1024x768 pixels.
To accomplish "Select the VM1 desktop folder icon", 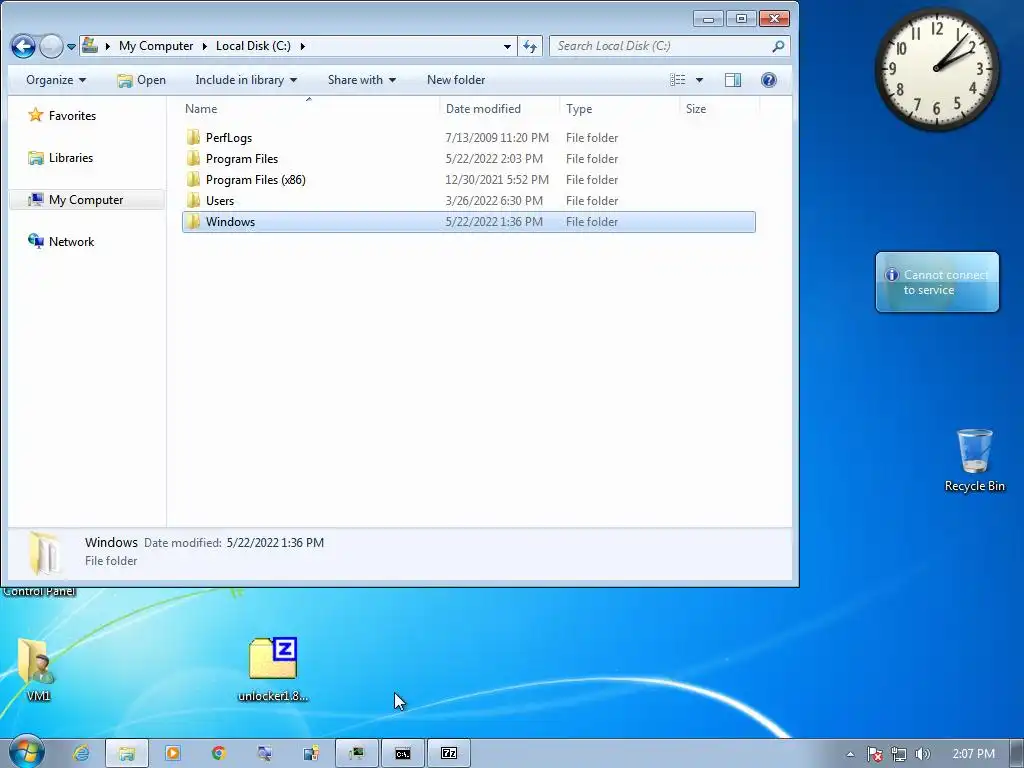I will [38, 669].
